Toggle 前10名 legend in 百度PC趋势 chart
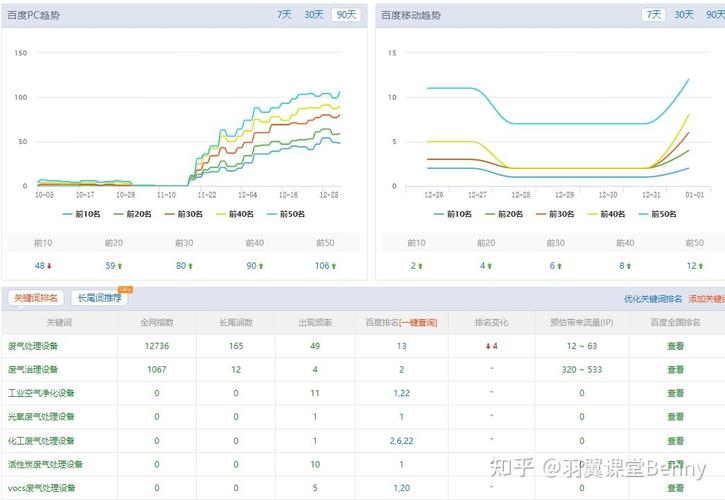The image size is (725, 500). pyautogui.click(x=85, y=213)
